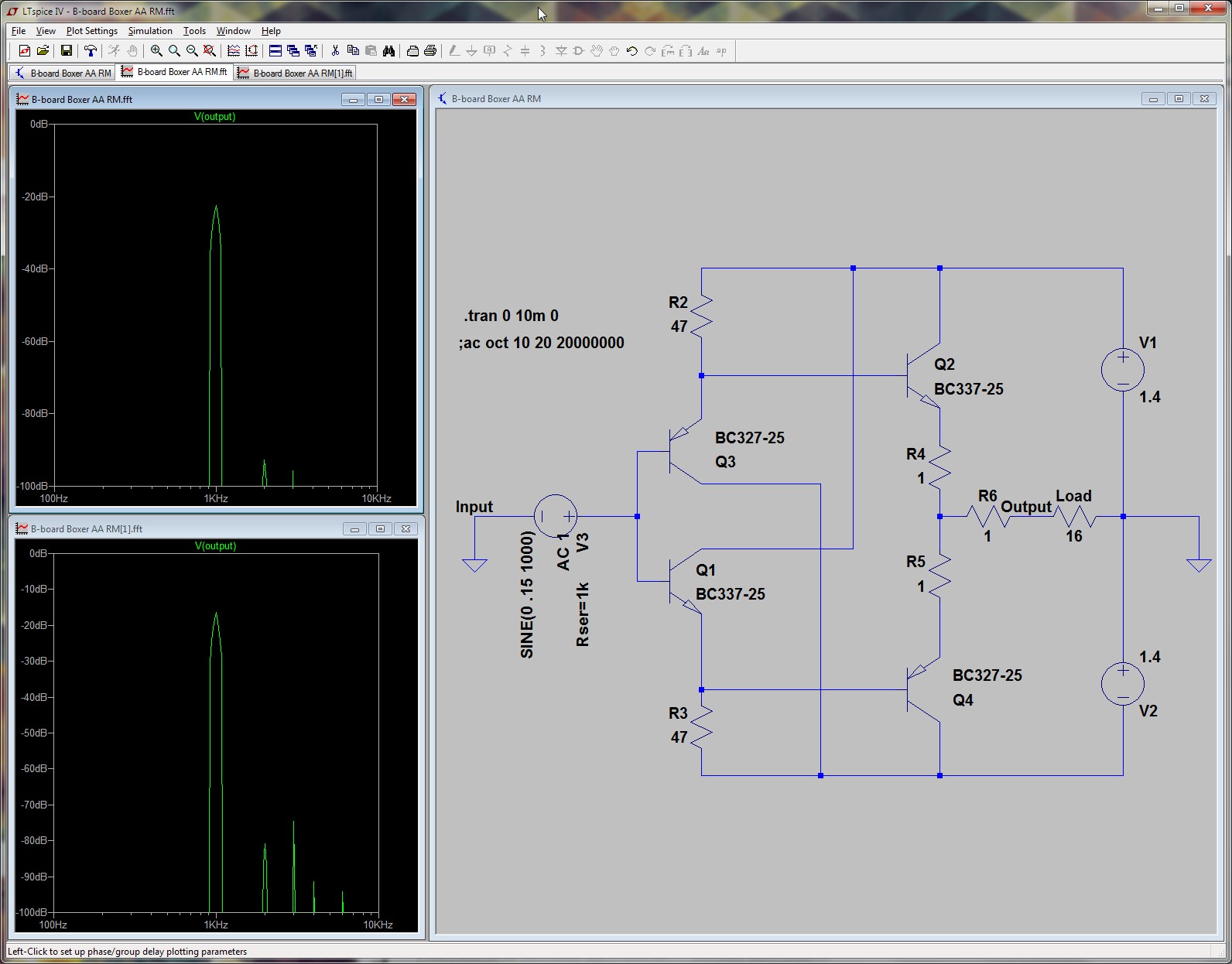This screenshot has width=1232, height=964.
Task: Switch to the B-board Boxer AA RM schematic tab
Action: click(x=62, y=73)
